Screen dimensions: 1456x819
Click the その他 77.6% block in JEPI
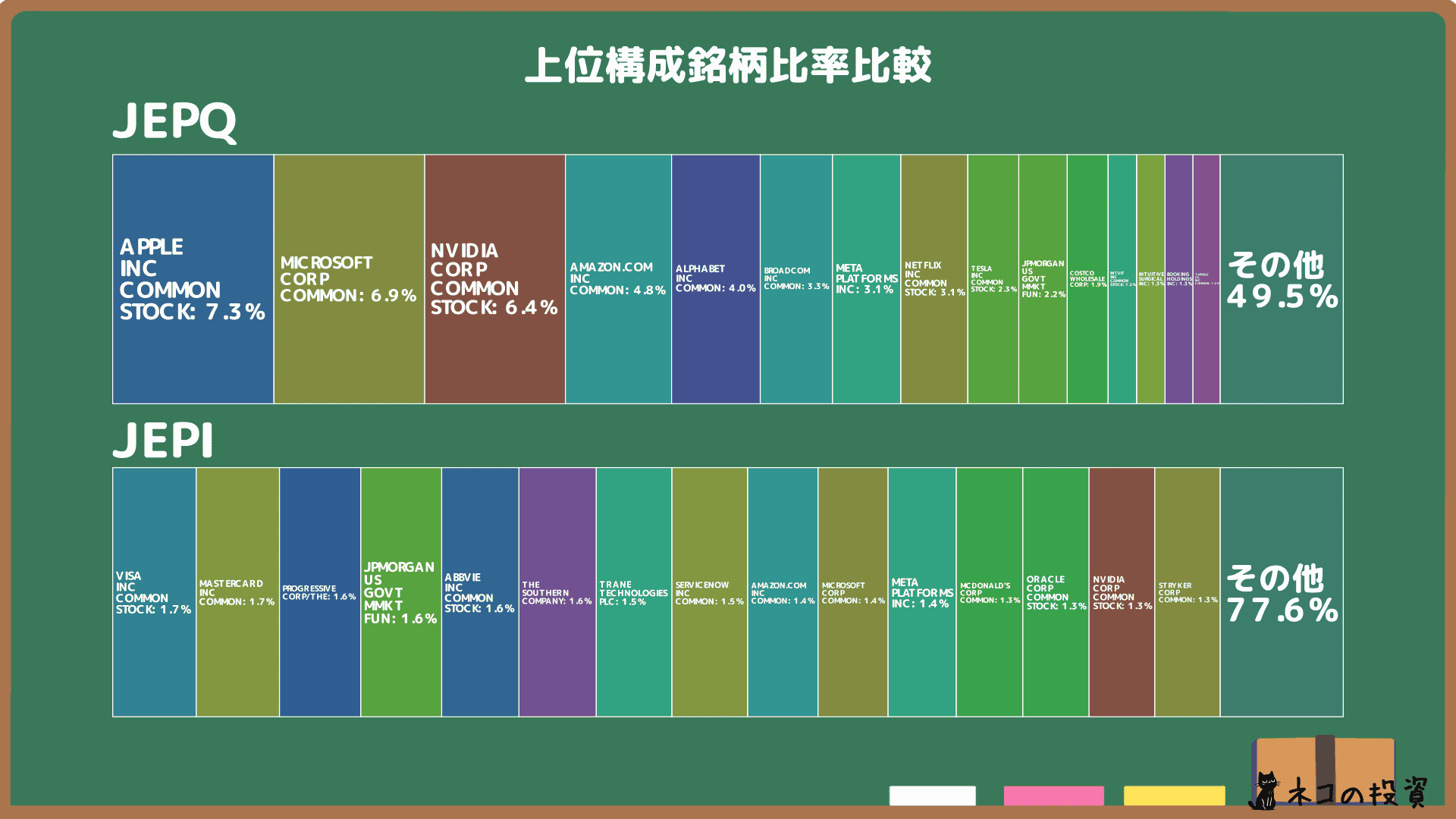(x=1282, y=591)
